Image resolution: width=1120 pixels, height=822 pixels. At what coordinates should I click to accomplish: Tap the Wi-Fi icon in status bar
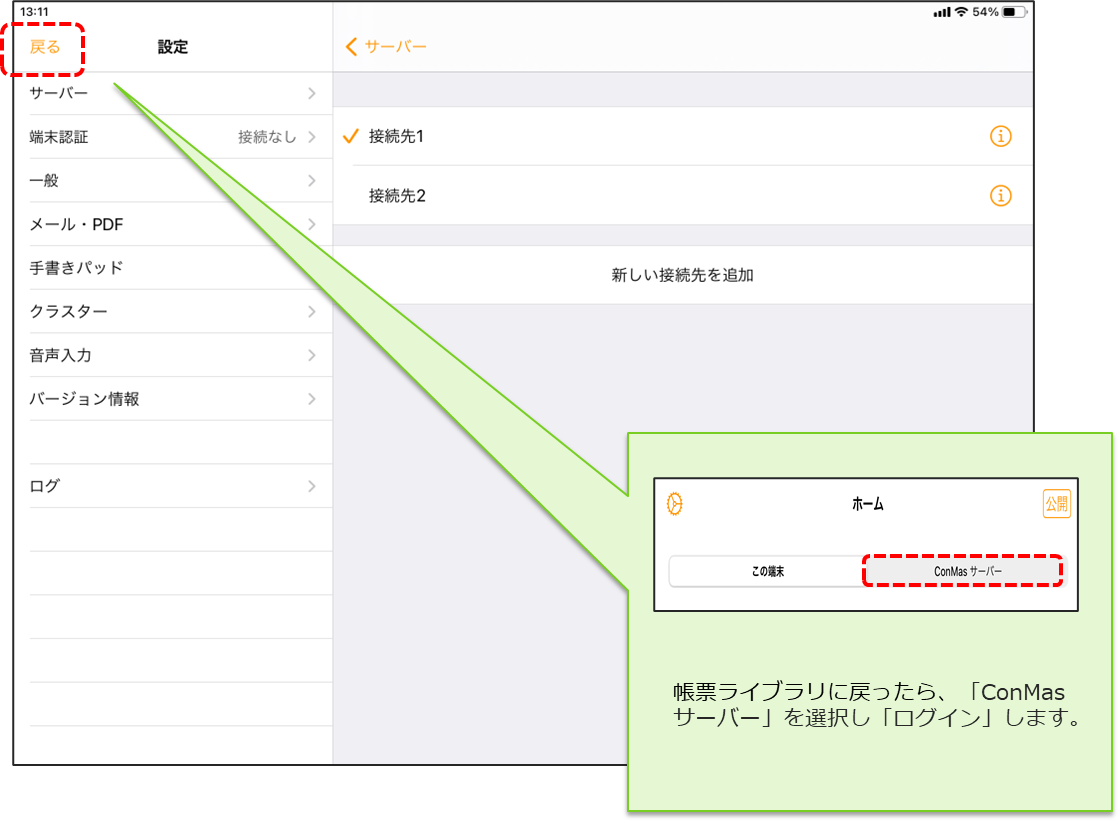click(961, 12)
